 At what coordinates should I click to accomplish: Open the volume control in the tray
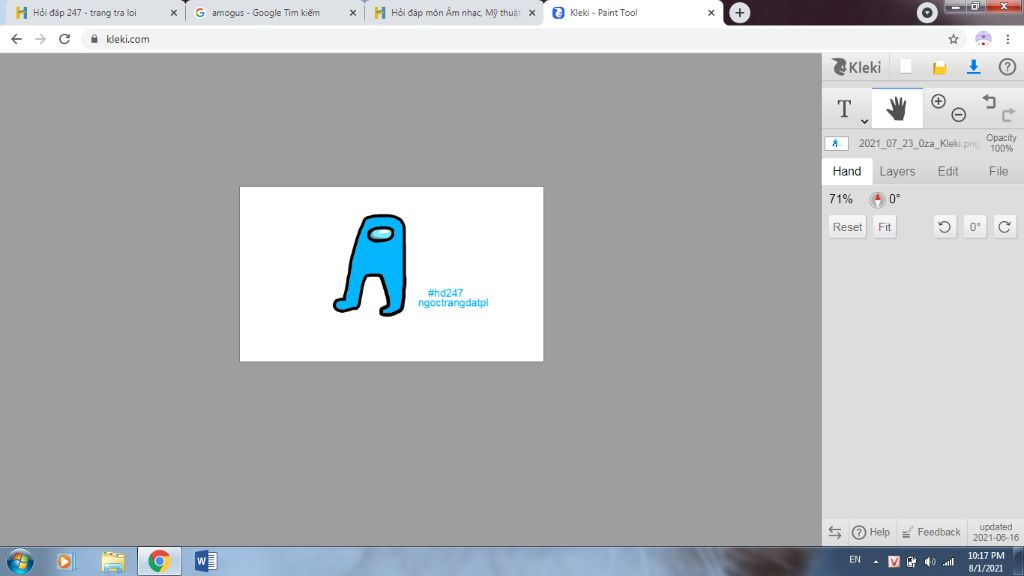(x=930, y=562)
